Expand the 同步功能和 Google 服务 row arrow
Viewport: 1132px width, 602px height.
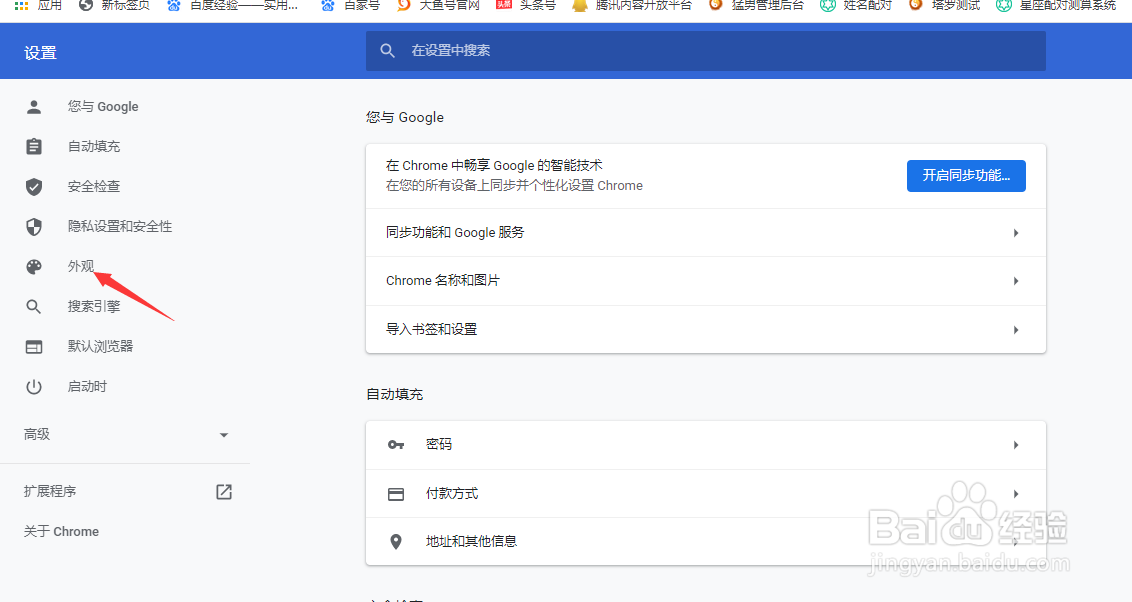click(1016, 233)
